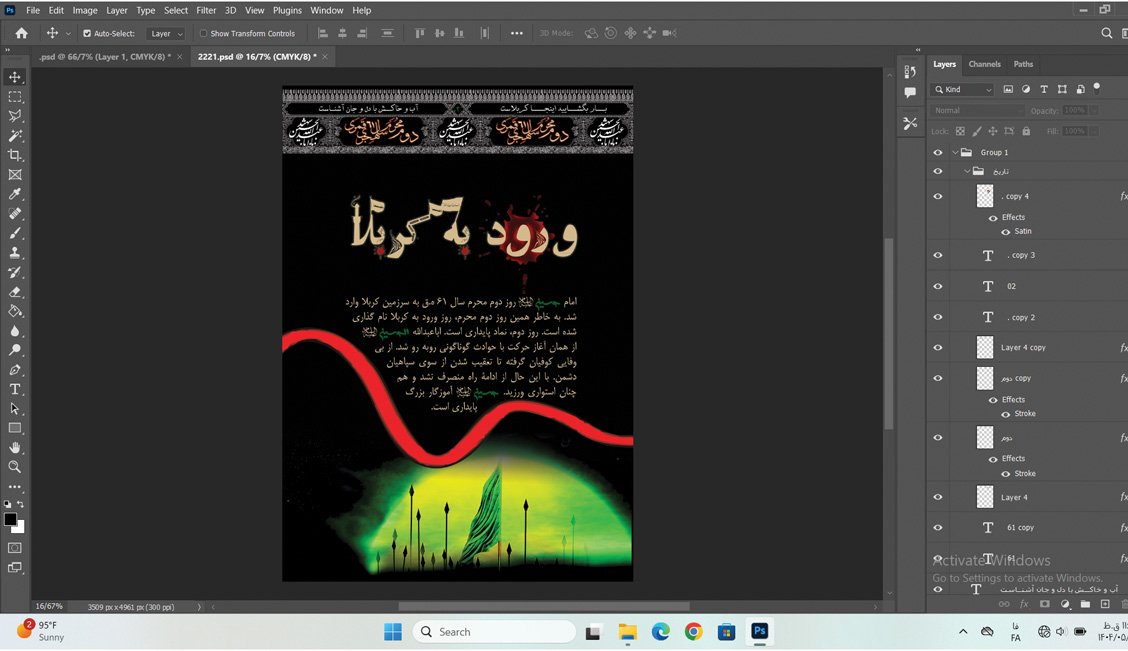1128x651 pixels.
Task: Toggle Quick Mask mode icon
Action: point(14,548)
